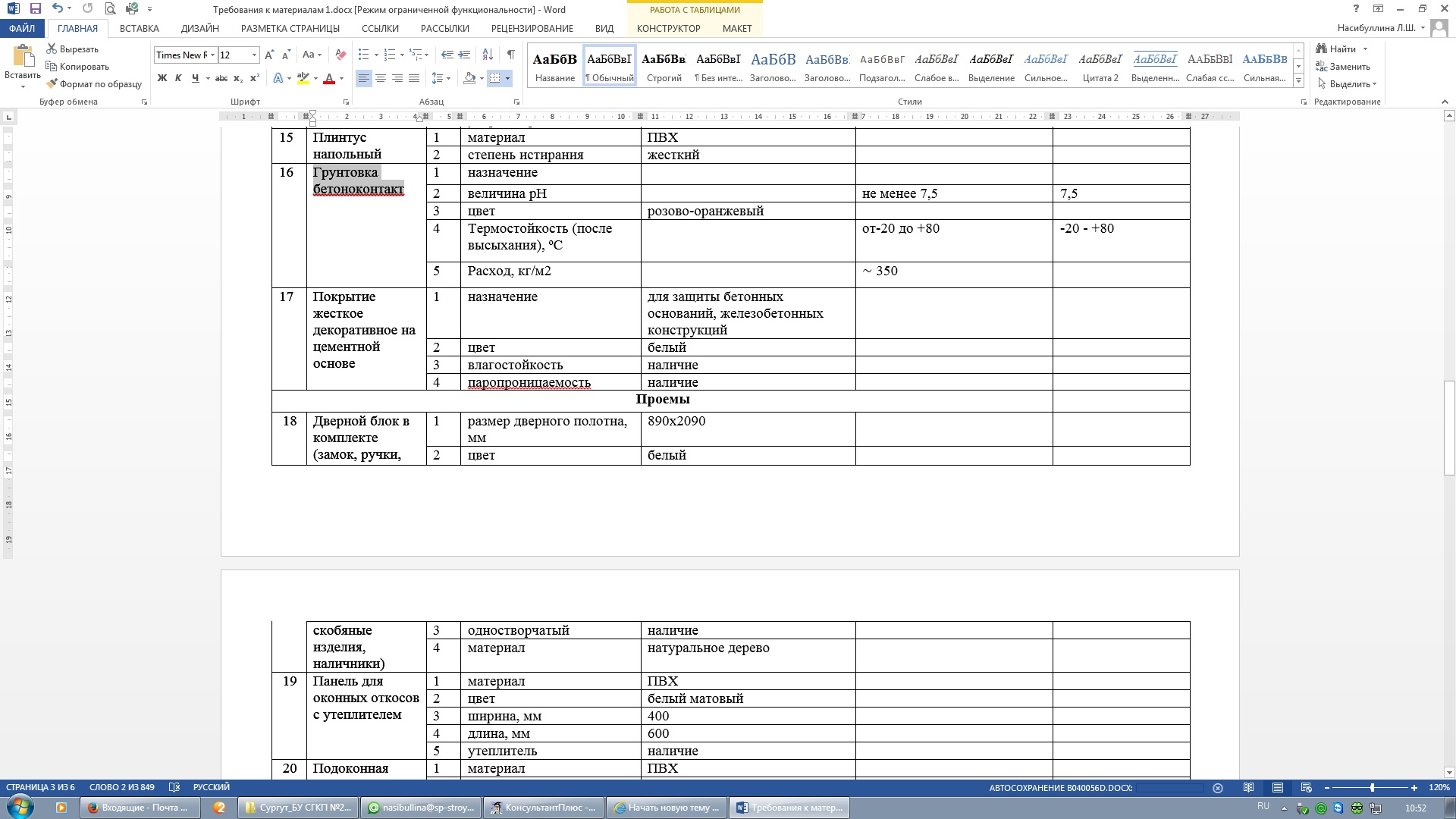Viewport: 1456px width, 819px height.
Task: Toggle bold (Ж) formatting
Action: 162,78
